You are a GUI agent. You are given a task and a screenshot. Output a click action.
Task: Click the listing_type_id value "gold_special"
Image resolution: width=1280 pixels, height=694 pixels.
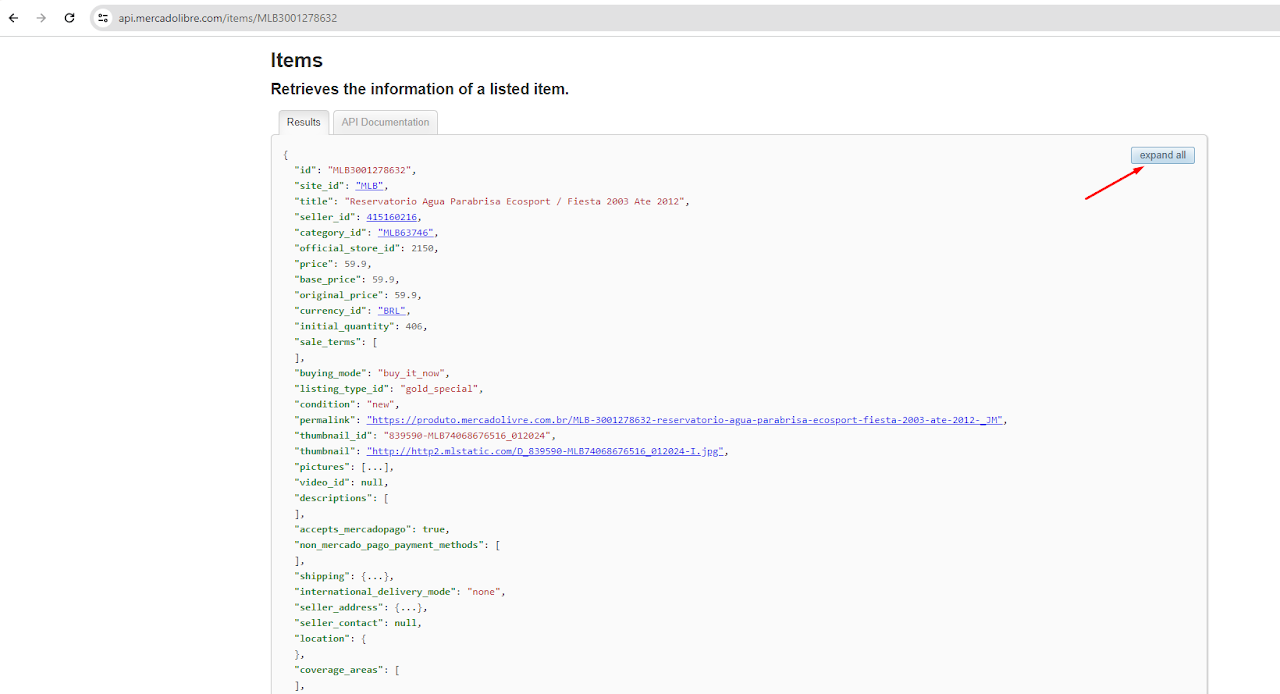441,388
